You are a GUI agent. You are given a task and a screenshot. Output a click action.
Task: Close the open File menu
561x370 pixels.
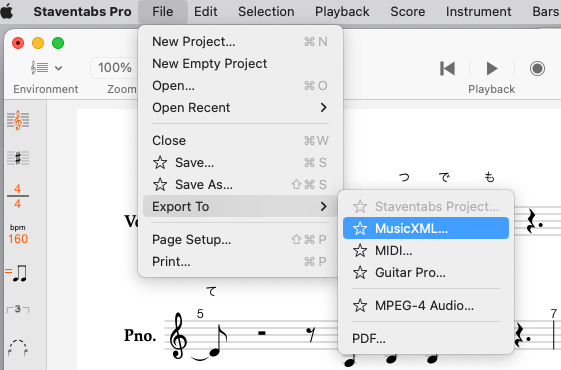(163, 11)
